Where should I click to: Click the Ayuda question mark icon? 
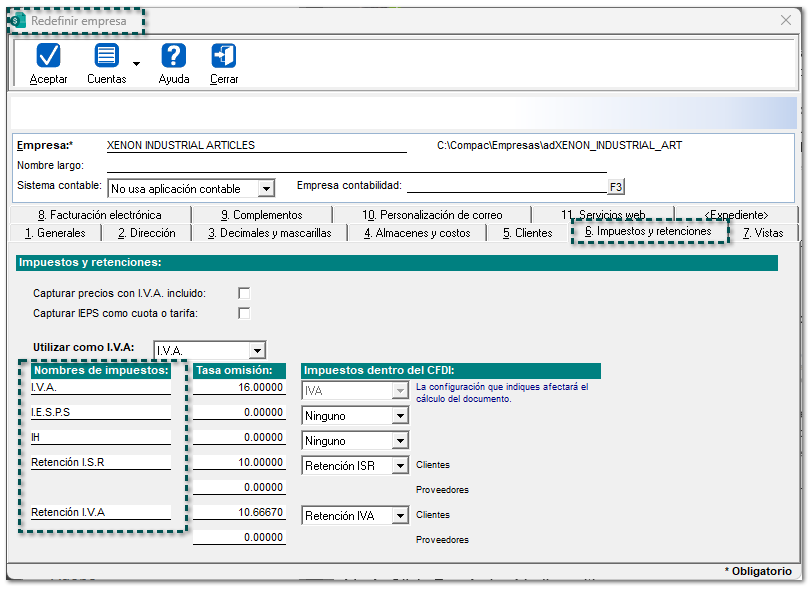tap(174, 56)
